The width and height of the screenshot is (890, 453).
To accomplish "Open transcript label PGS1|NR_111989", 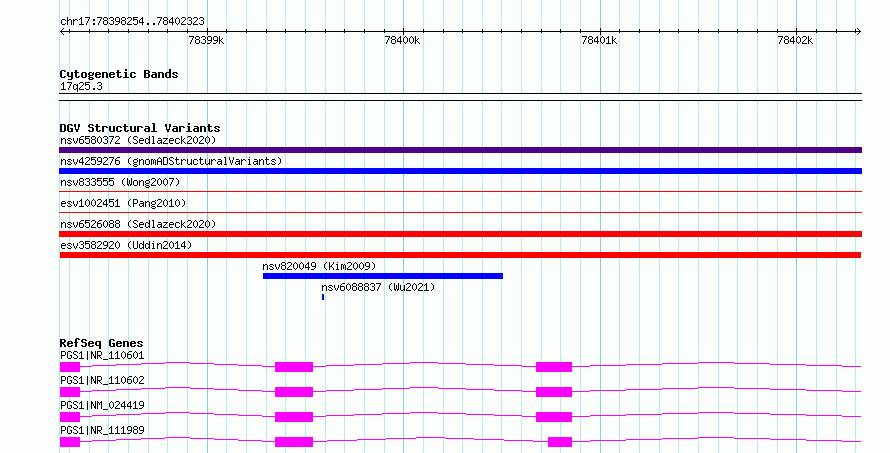I will pos(102,431).
